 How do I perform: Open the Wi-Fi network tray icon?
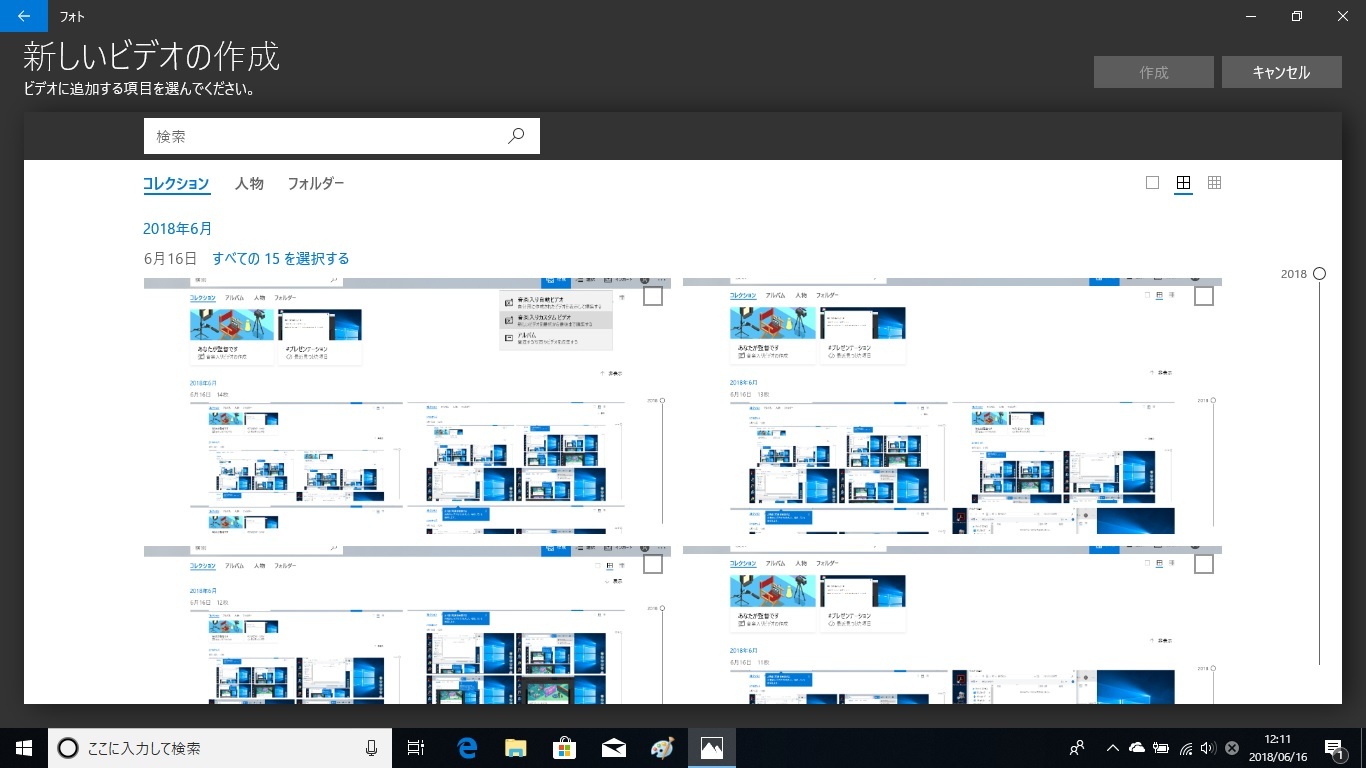coord(1185,748)
